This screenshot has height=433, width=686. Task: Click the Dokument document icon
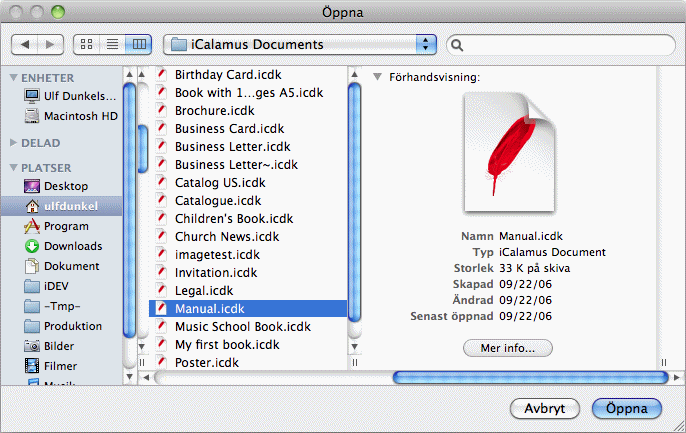[x=32, y=266]
